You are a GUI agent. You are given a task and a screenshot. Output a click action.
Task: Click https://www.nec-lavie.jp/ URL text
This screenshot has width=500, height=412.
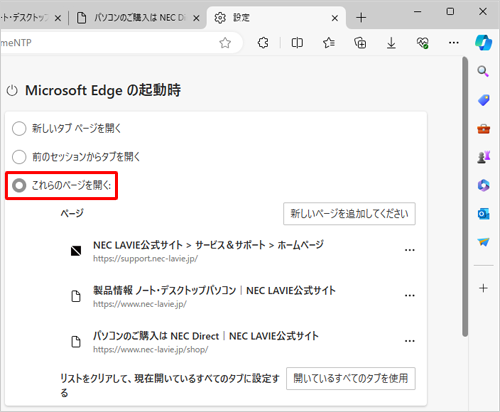pyautogui.click(x=140, y=304)
